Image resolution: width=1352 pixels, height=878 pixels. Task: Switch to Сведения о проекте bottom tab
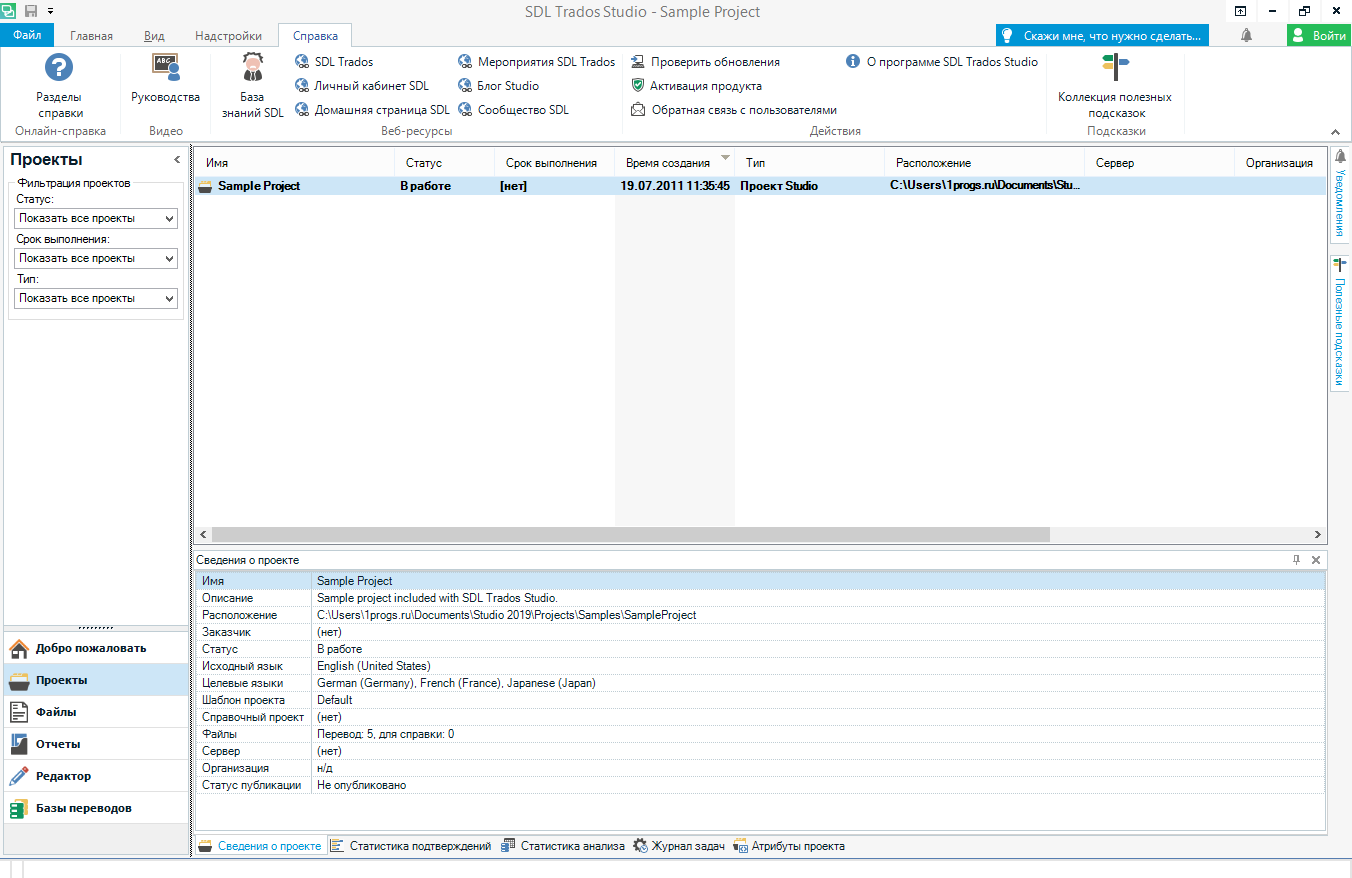[260, 846]
